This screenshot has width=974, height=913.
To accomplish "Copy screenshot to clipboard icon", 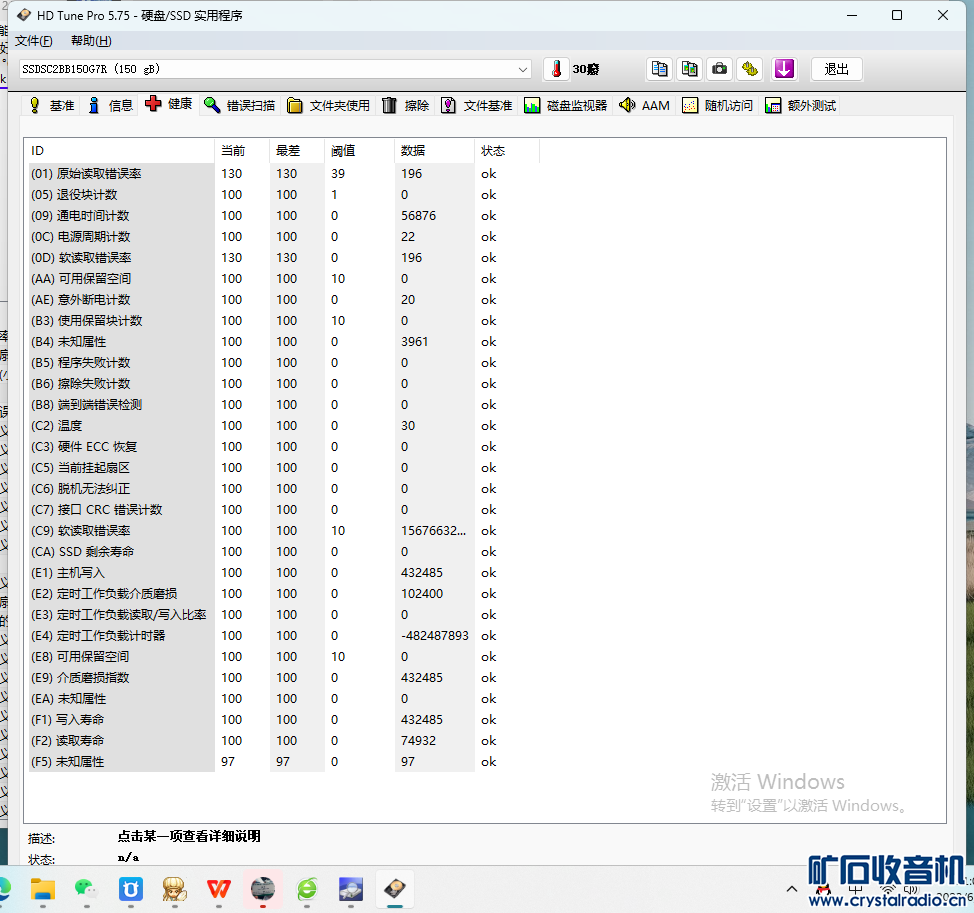I will pyautogui.click(x=690, y=69).
